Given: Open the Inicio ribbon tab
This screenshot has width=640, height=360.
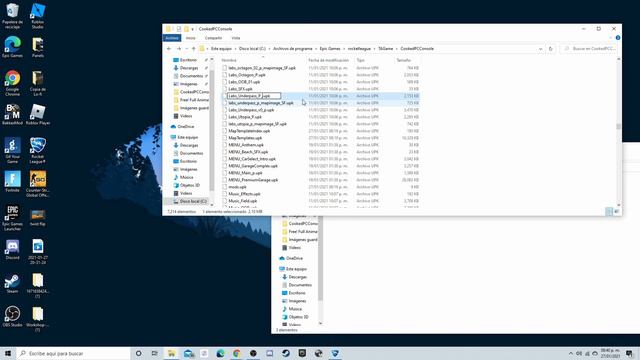Looking at the screenshot, I should [191, 38].
